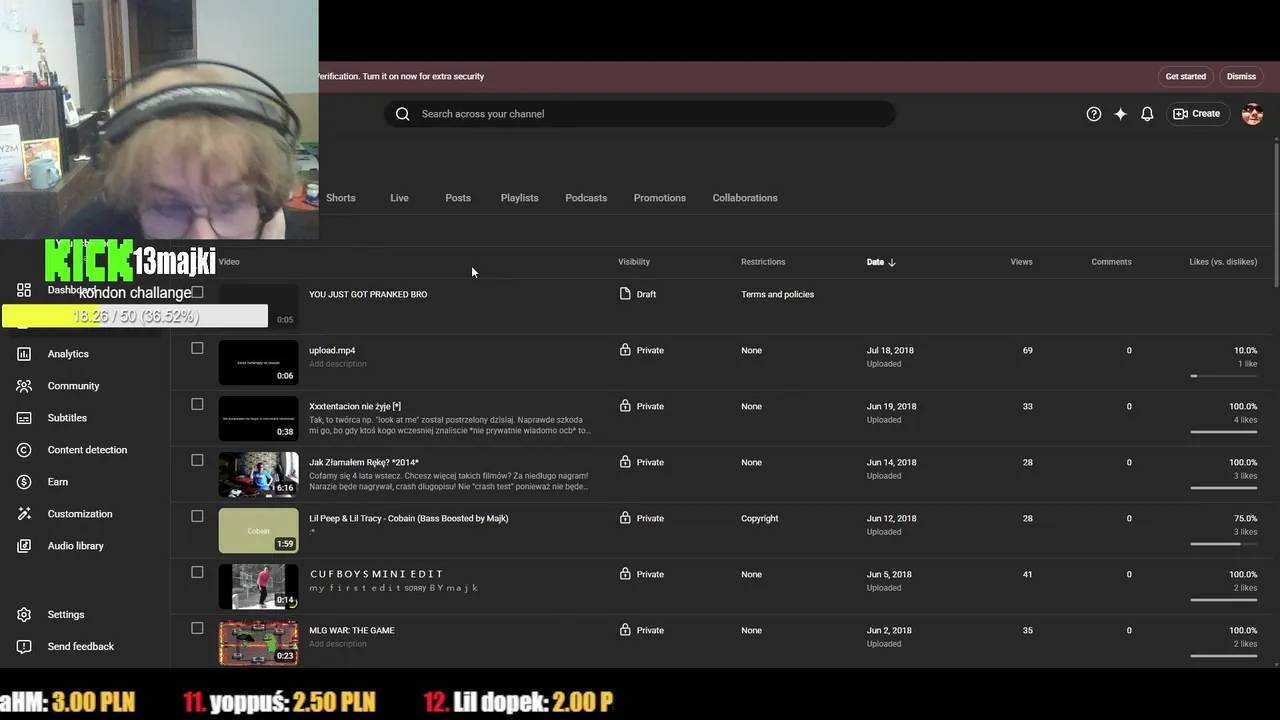Check the Xxxtentacion nie żyje row checkbox
1280x720 pixels.
pos(197,404)
